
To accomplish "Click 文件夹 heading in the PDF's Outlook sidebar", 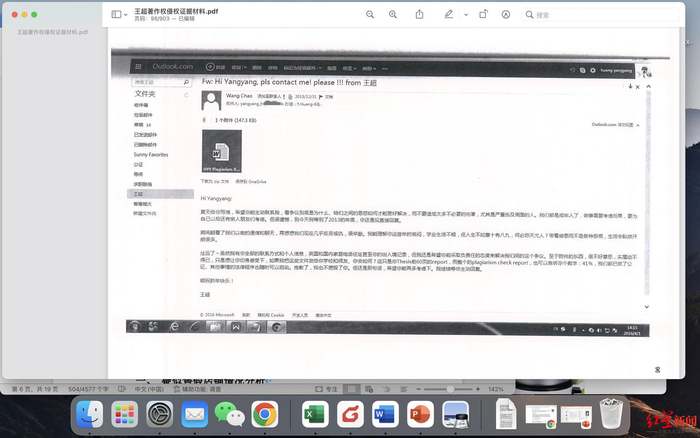I will pos(145,94).
